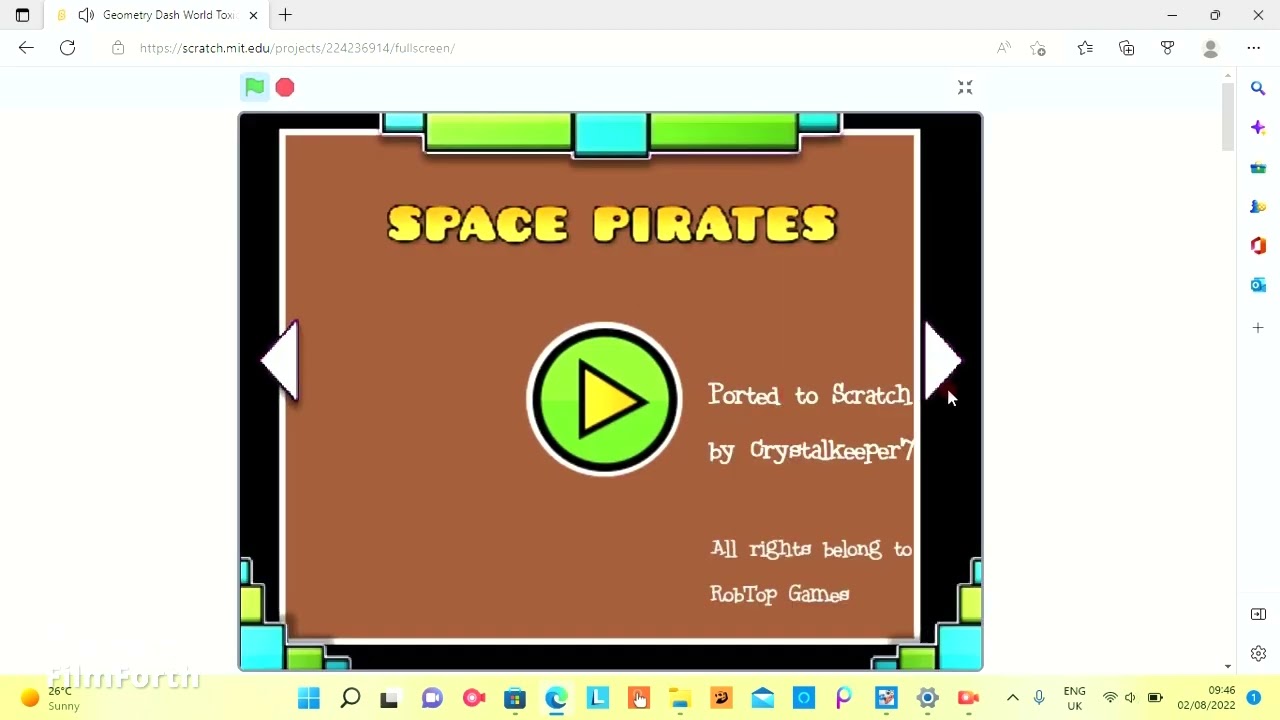This screenshot has width=1280, height=720.
Task: Open Microsoft Store from the taskbar
Action: click(515, 698)
